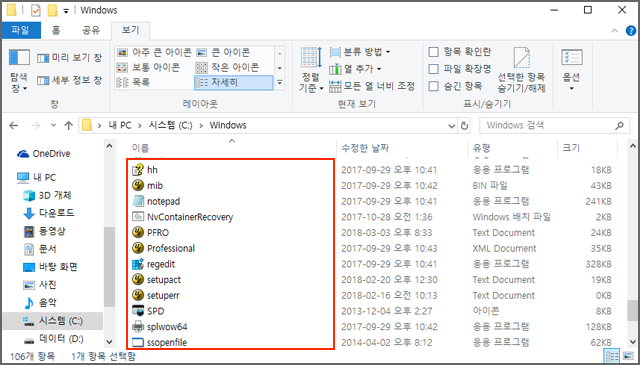The image size is (640, 365).
Task: Open the 음악 folder
Action: point(40,303)
